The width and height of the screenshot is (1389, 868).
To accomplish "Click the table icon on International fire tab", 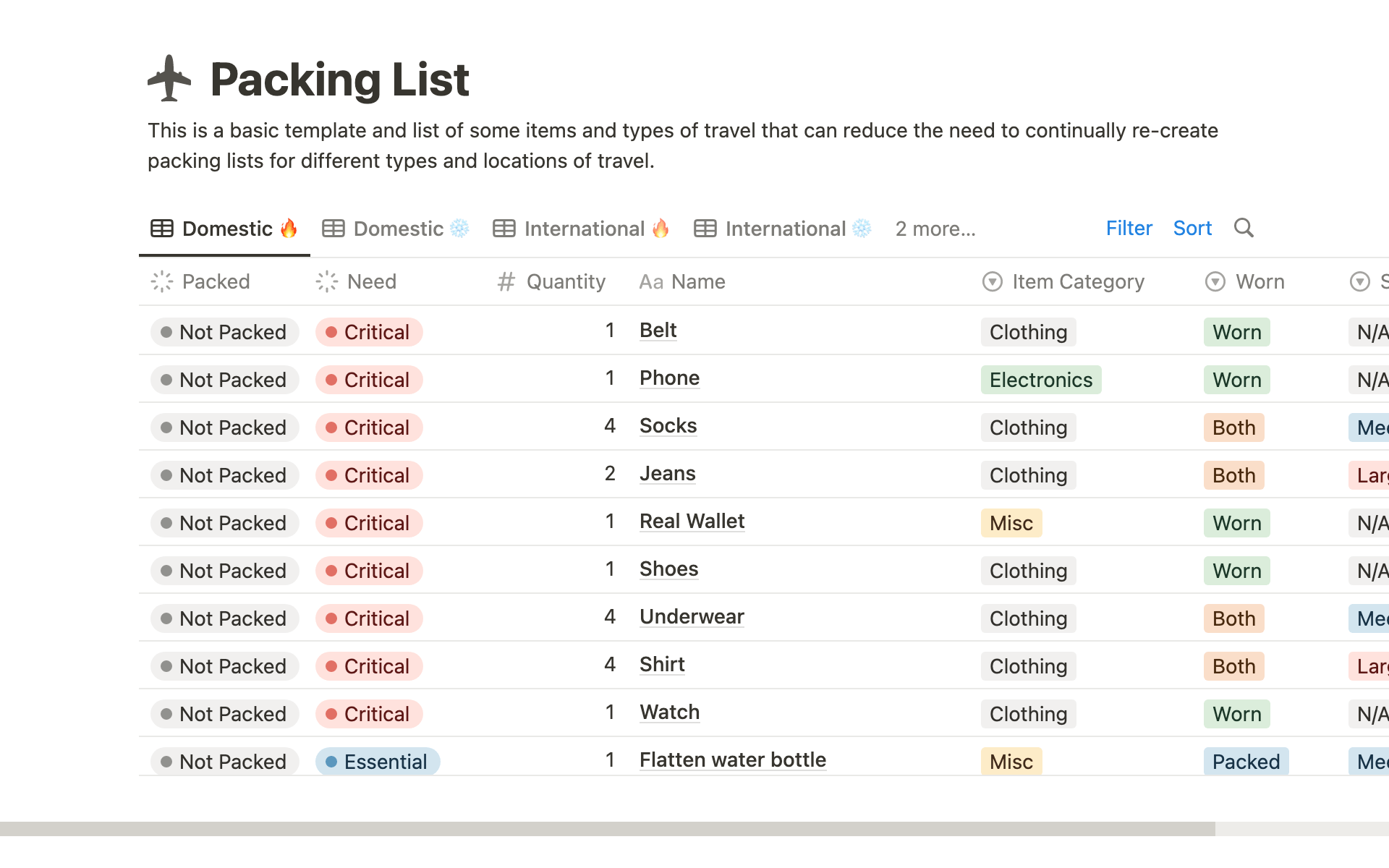I will tap(504, 229).
